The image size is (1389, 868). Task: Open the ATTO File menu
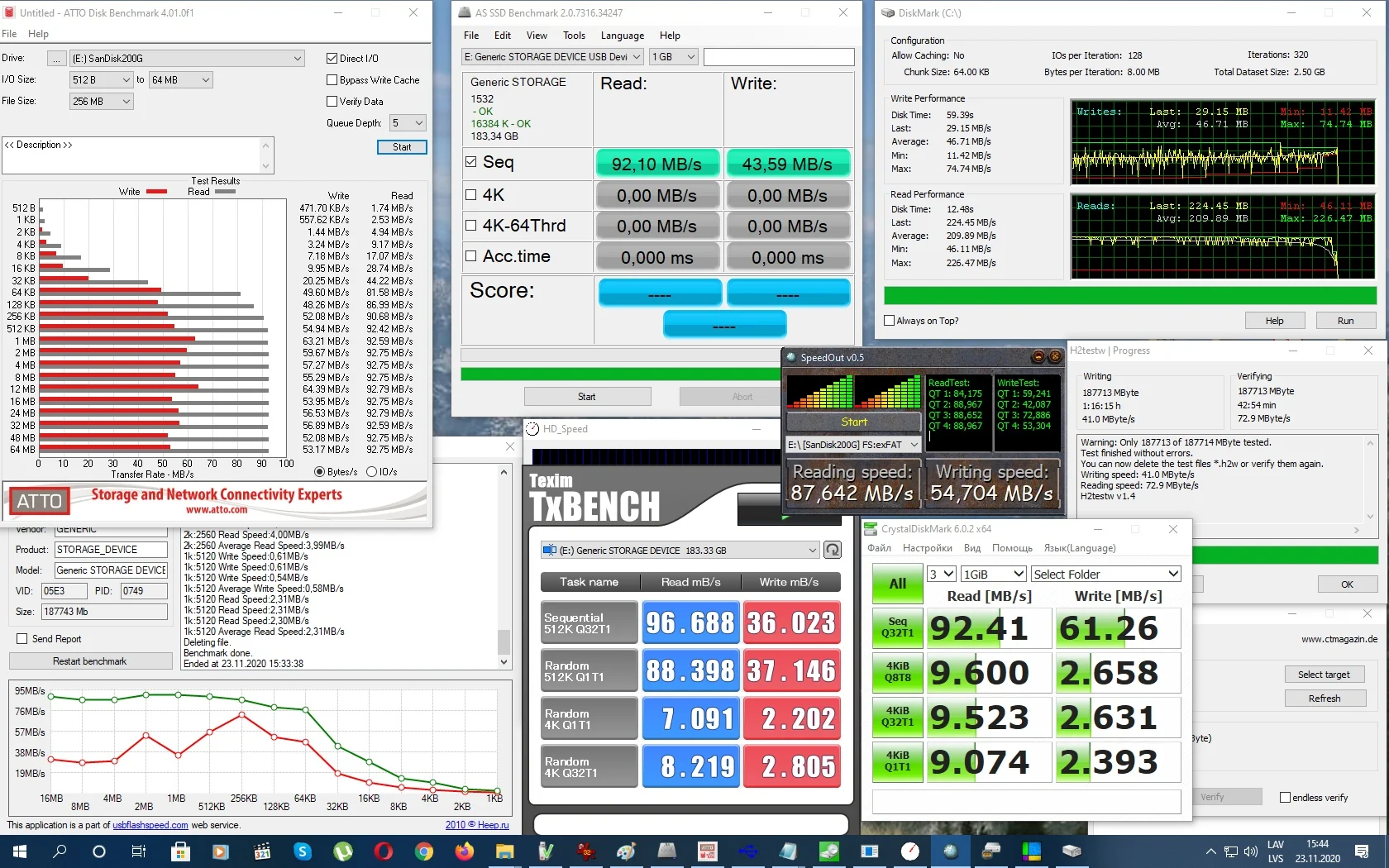tap(9, 34)
